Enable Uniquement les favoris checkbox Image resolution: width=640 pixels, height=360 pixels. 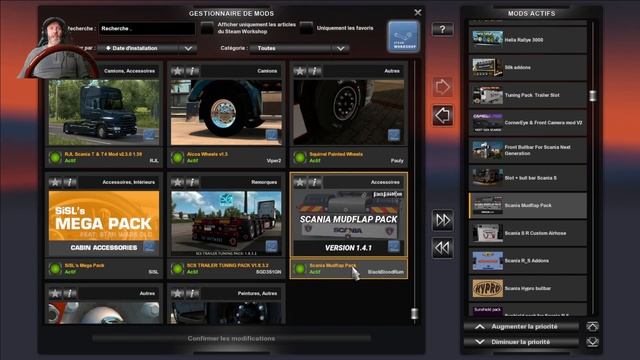coord(306,28)
